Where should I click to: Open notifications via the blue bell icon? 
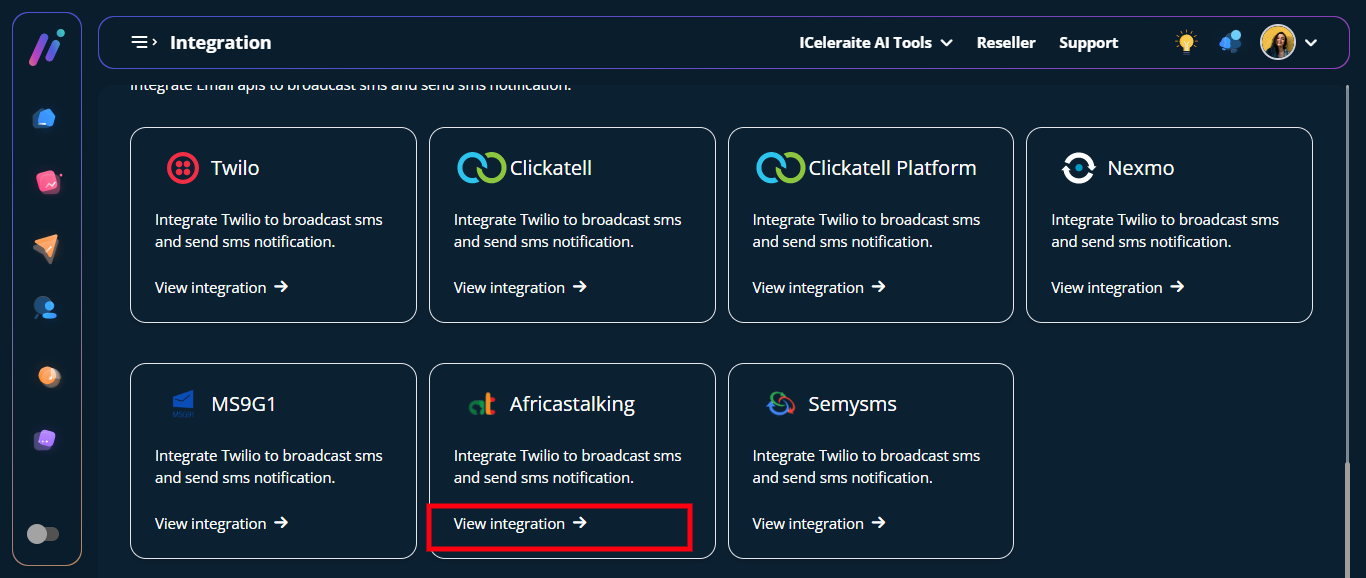pyautogui.click(x=1230, y=42)
